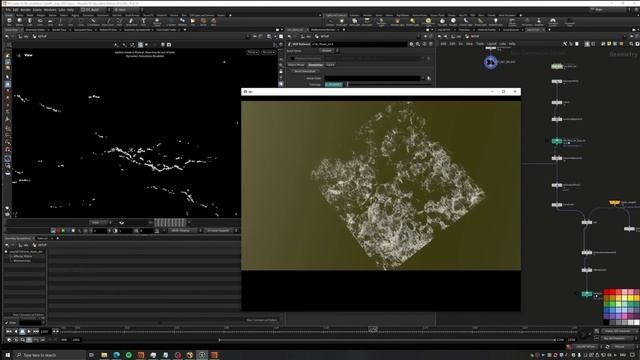Play the timeline forward

pyautogui.click(x=29, y=331)
